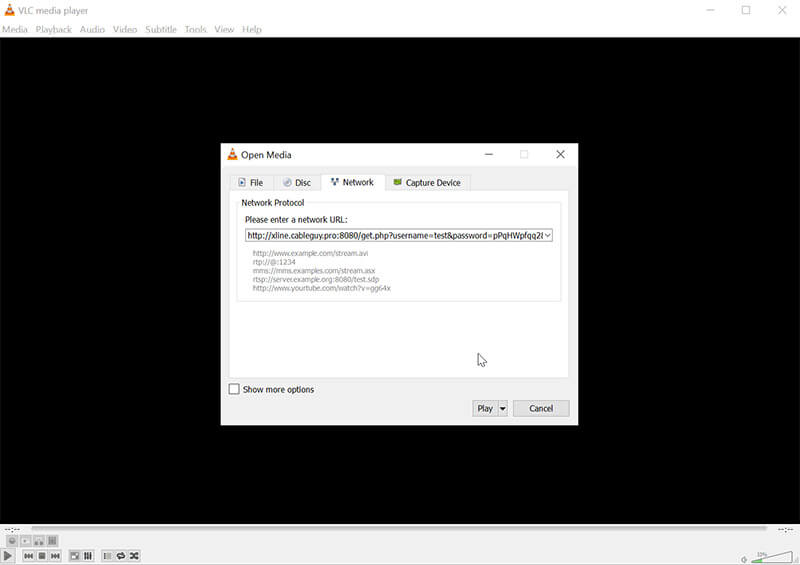
Task: Click the Stop playback square button
Action: 42,556
